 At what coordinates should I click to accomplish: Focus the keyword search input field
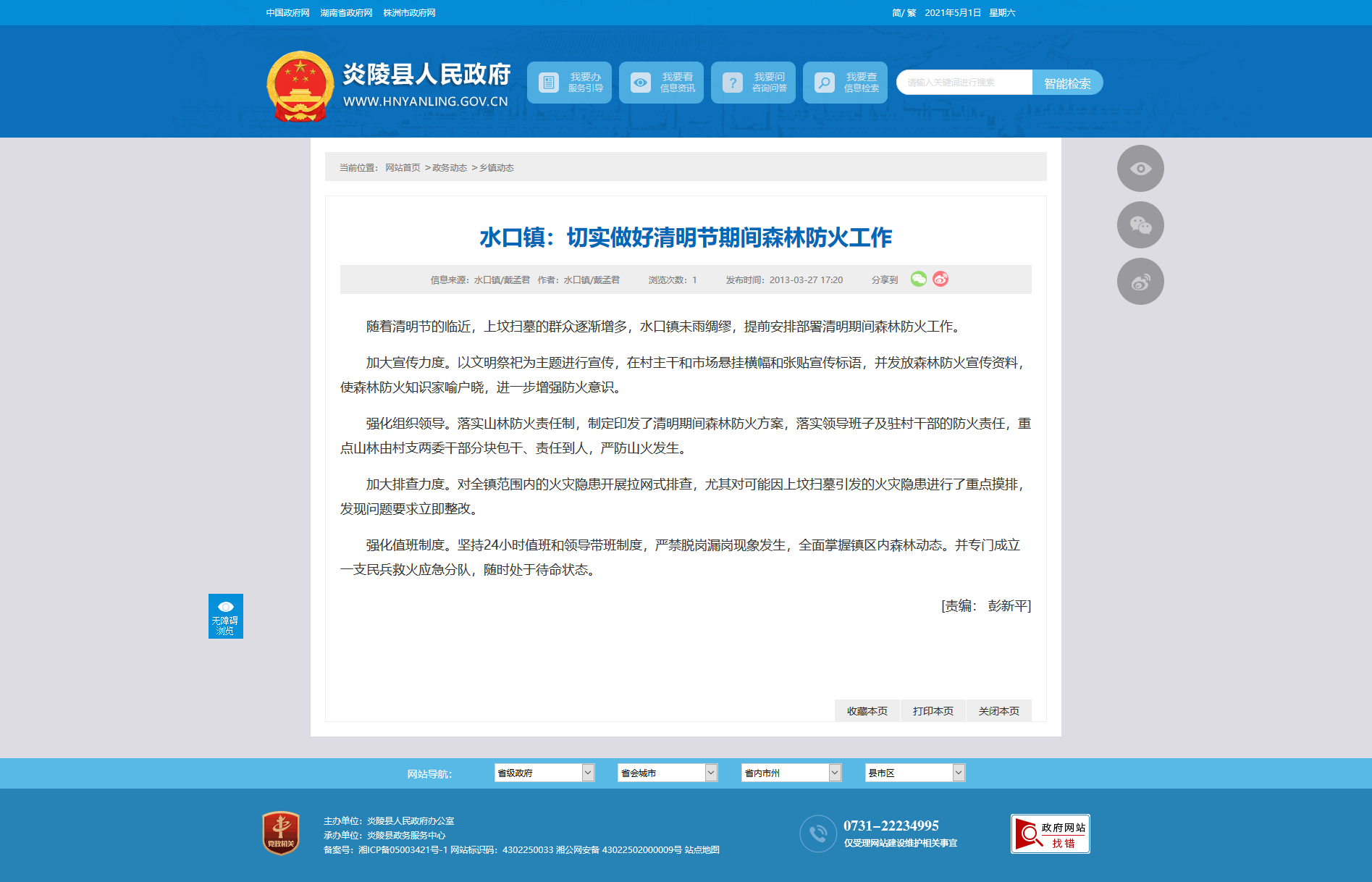(x=964, y=83)
